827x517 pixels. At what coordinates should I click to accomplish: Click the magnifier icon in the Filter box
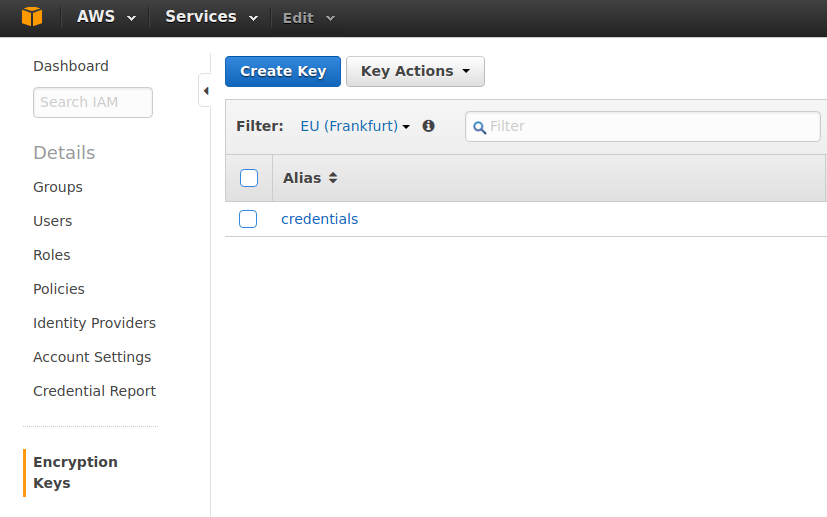click(479, 127)
